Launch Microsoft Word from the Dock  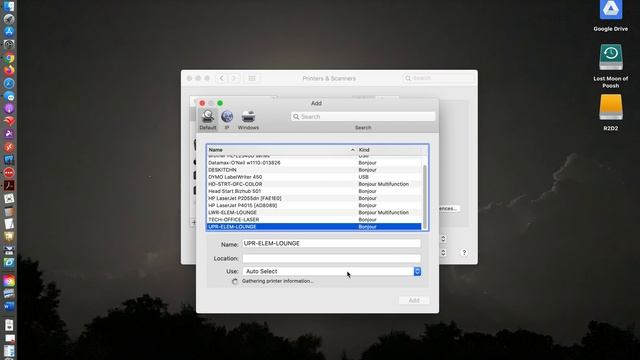(9, 306)
